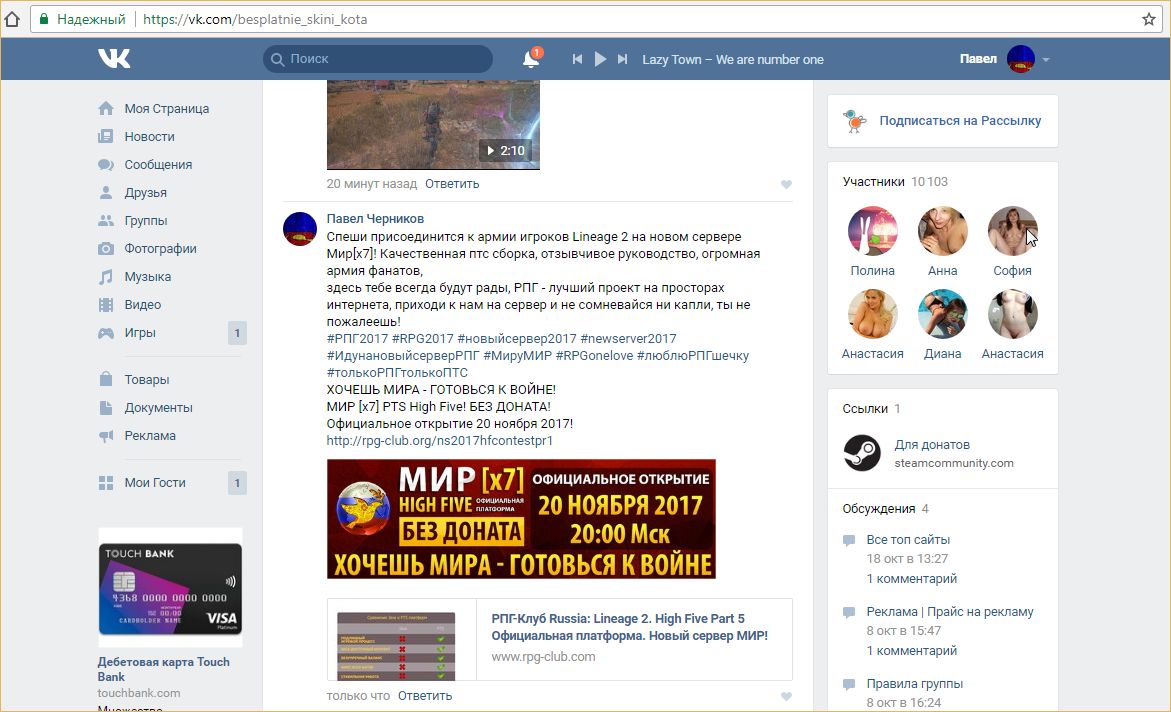Click Подписаться на Рассылку button
This screenshot has width=1171, height=712.
(x=959, y=121)
